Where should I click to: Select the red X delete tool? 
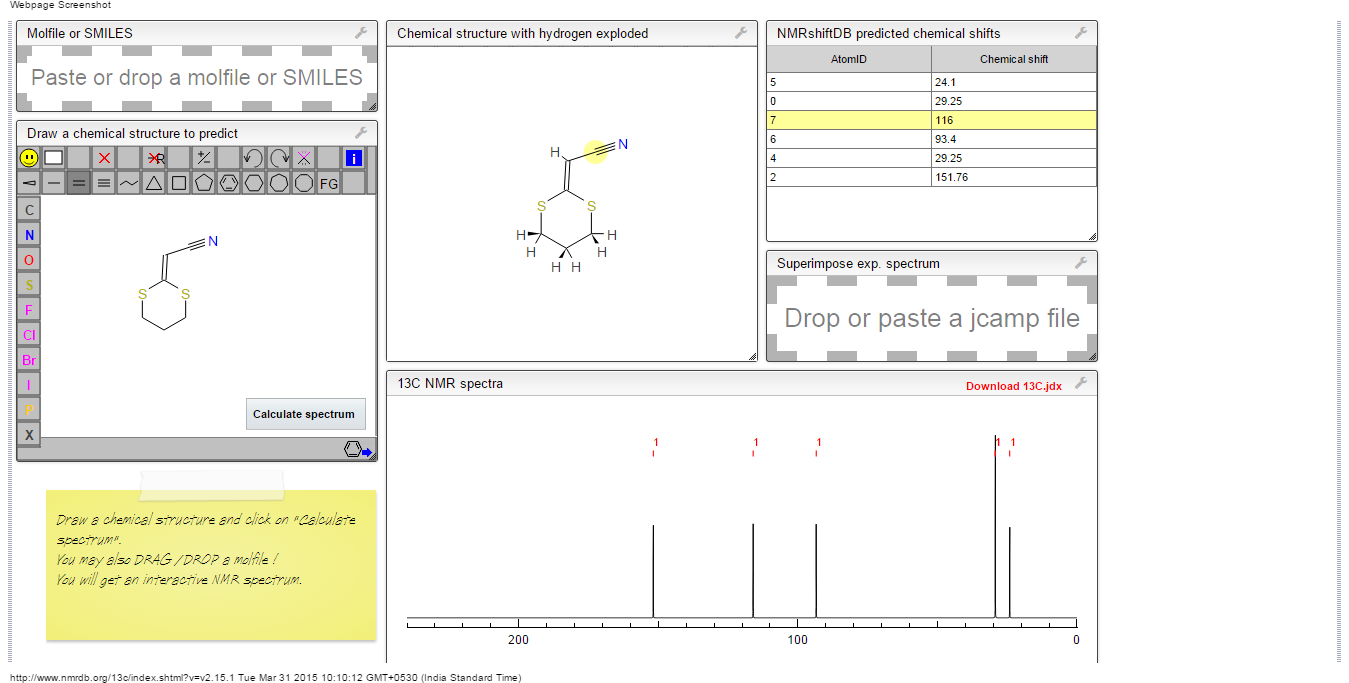[104, 158]
